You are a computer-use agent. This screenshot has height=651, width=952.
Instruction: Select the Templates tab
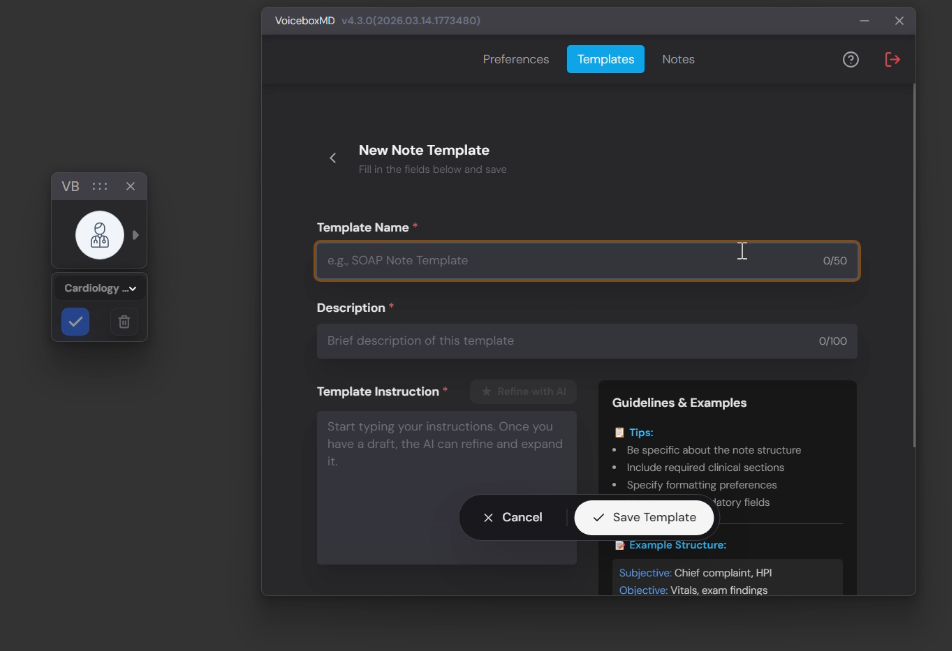[605, 59]
